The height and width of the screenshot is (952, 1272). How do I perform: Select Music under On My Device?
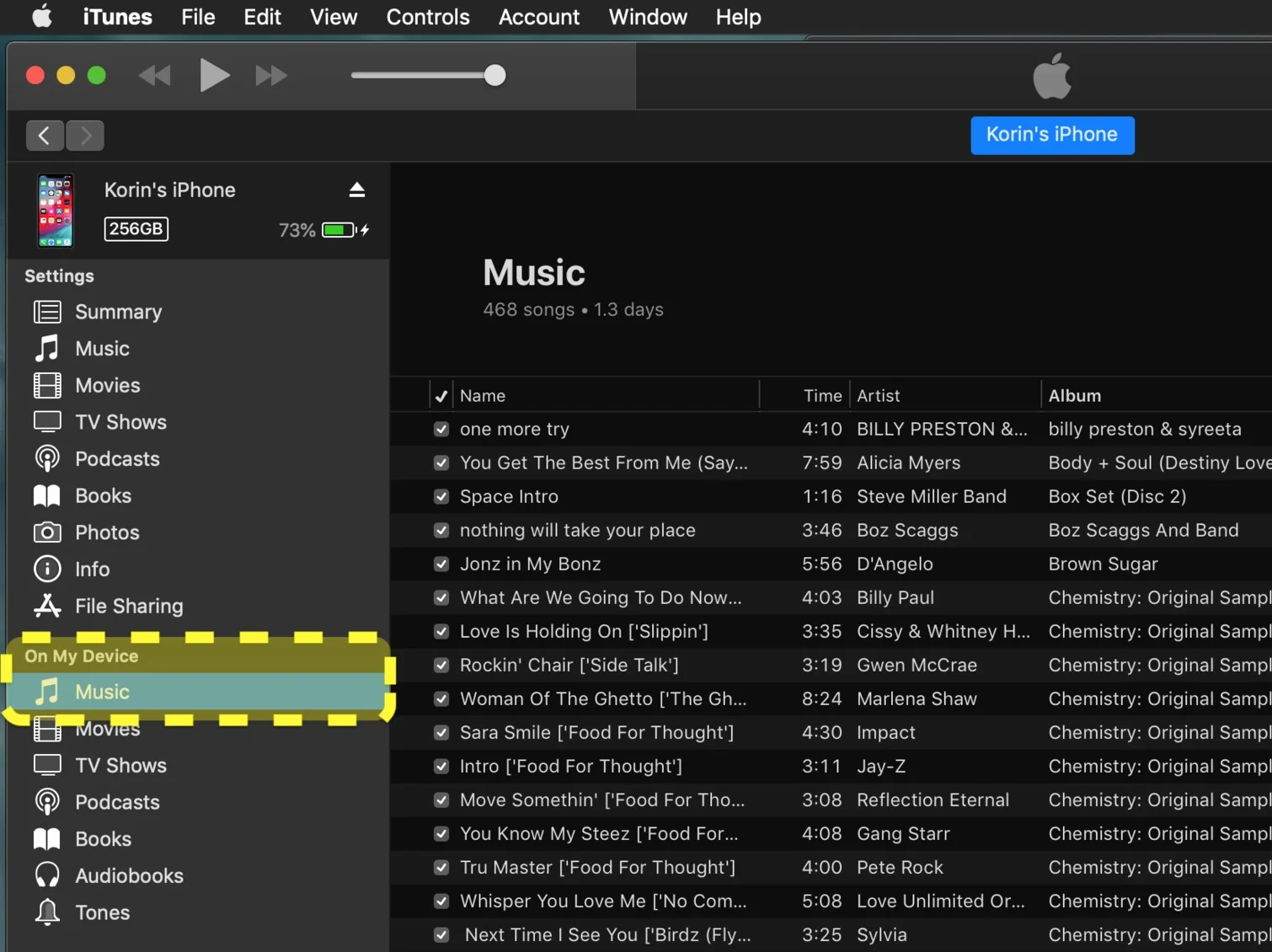(x=198, y=692)
